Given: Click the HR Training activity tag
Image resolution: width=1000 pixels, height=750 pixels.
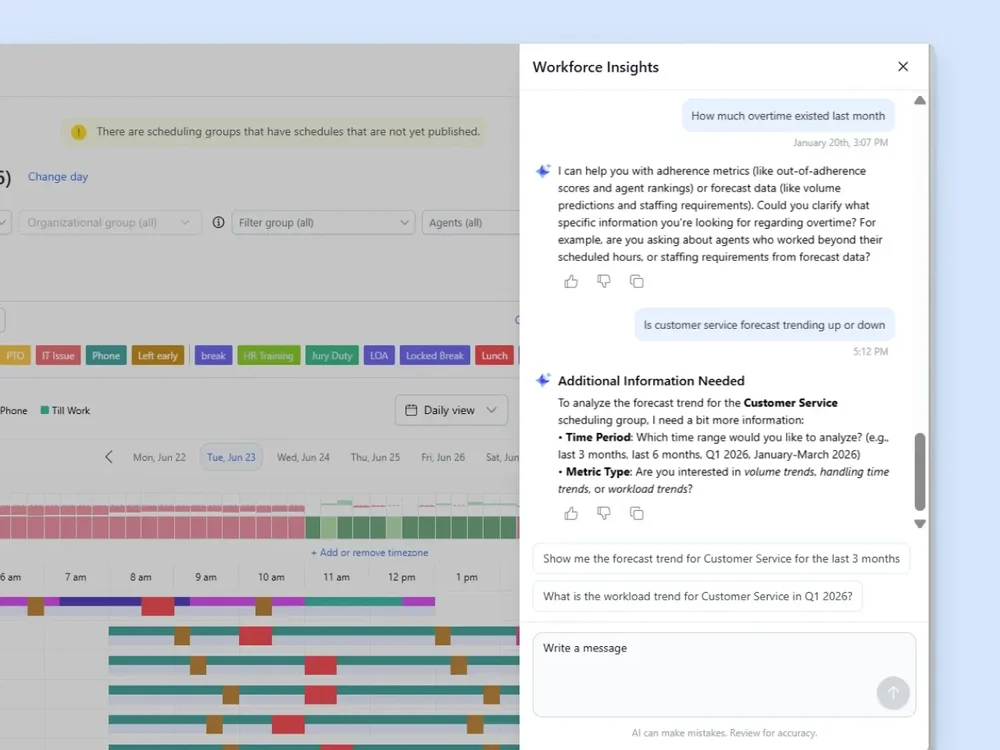Looking at the screenshot, I should click(268, 355).
